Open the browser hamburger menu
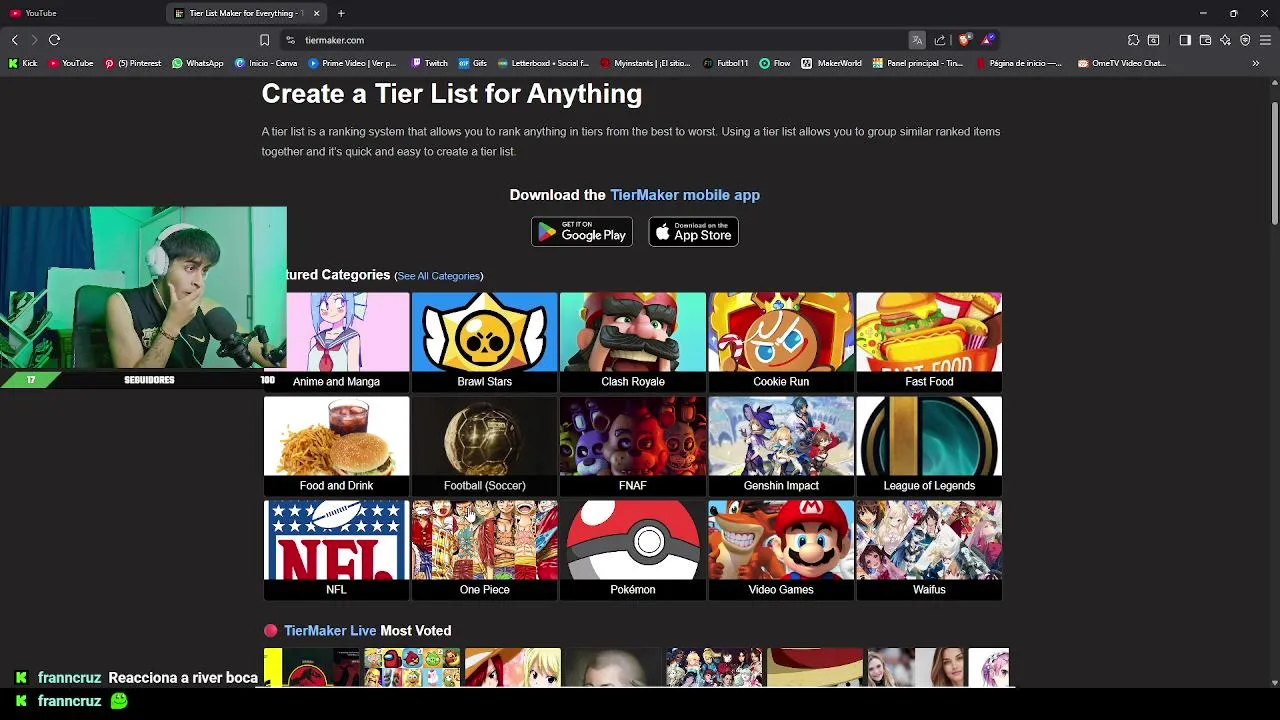The image size is (1280, 720). pyautogui.click(x=1265, y=40)
